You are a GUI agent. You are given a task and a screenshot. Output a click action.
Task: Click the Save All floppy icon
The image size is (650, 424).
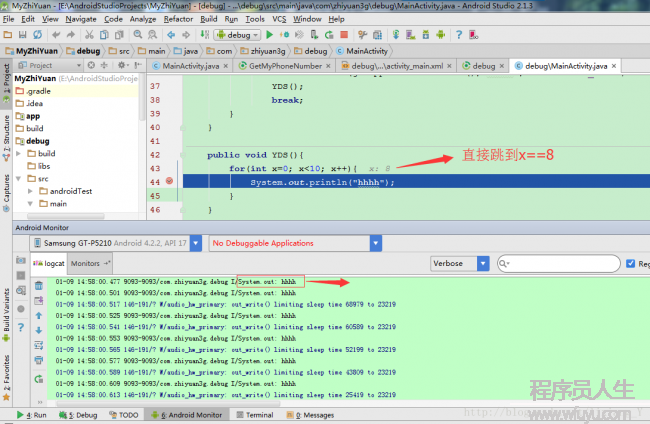(22, 35)
